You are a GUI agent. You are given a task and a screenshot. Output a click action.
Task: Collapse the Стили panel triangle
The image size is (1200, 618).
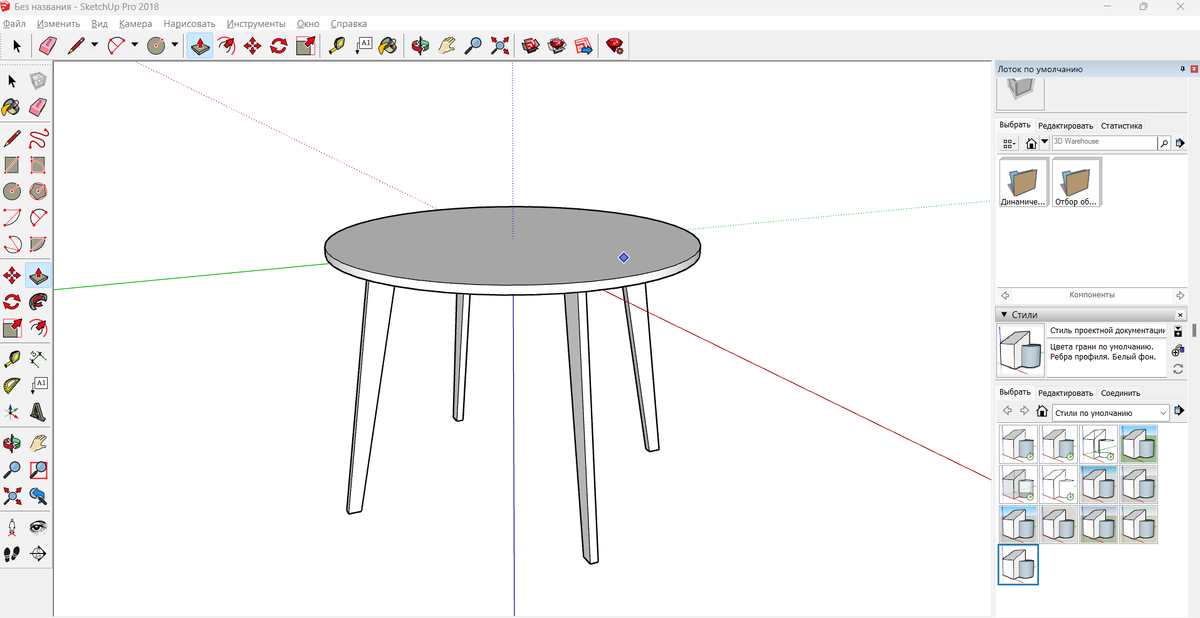tap(1004, 315)
